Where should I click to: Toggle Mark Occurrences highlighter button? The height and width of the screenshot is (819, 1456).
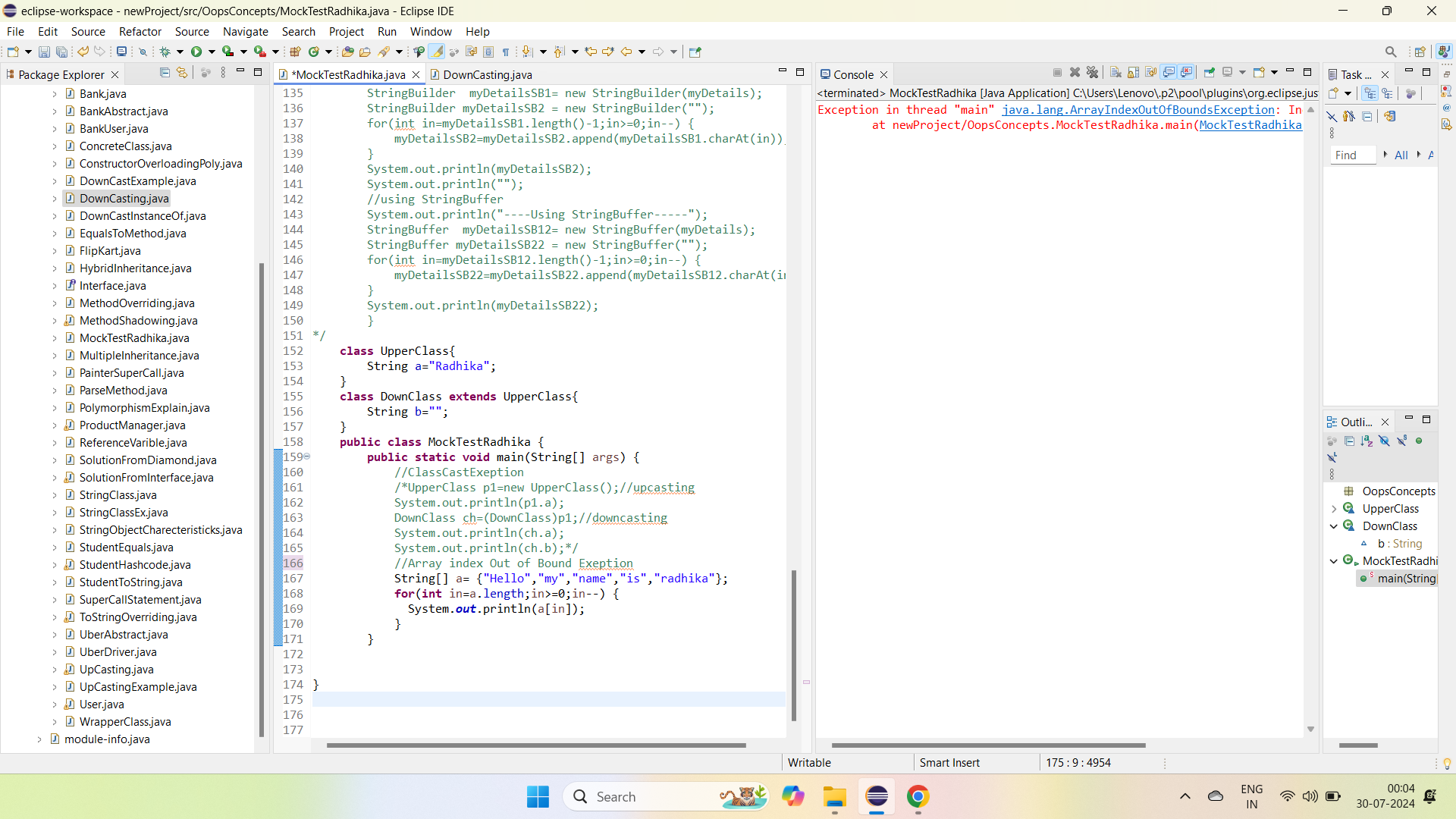tap(436, 52)
